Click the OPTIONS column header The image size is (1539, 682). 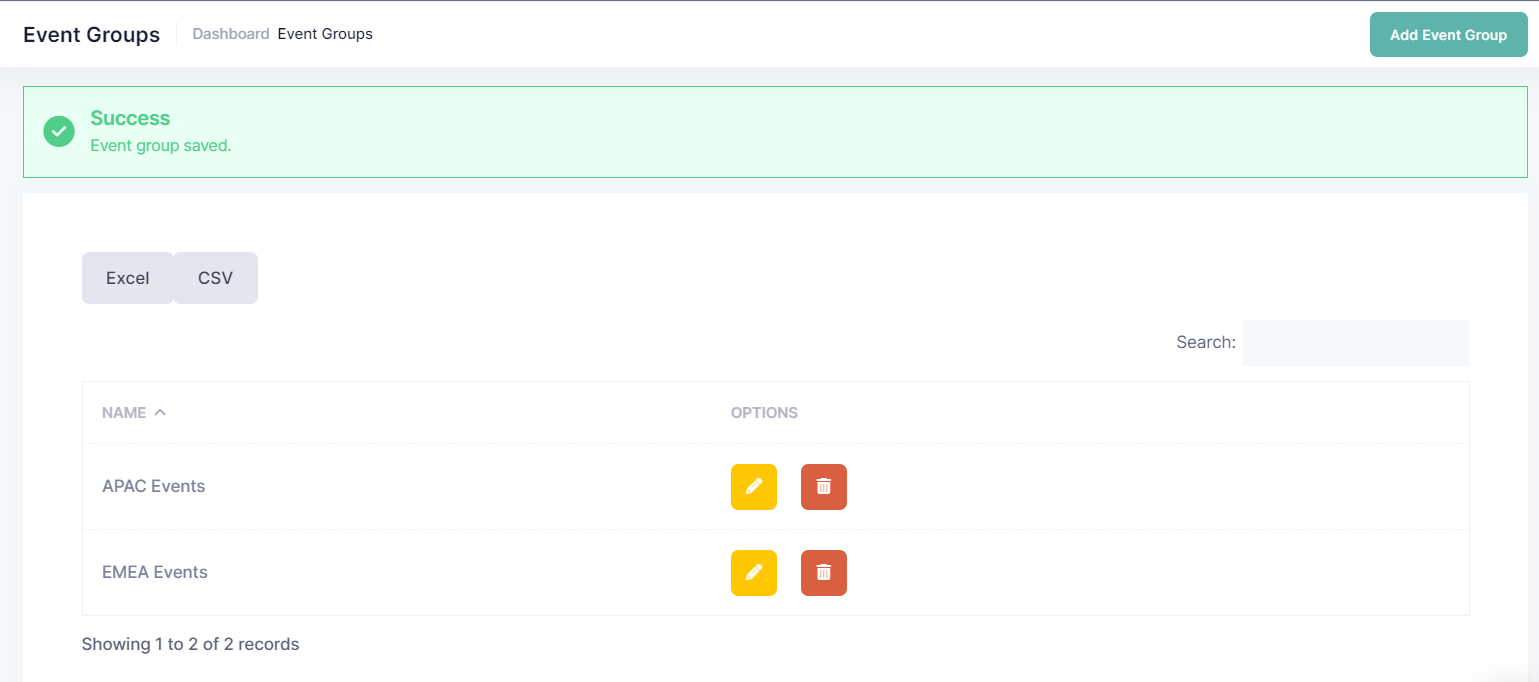click(764, 413)
